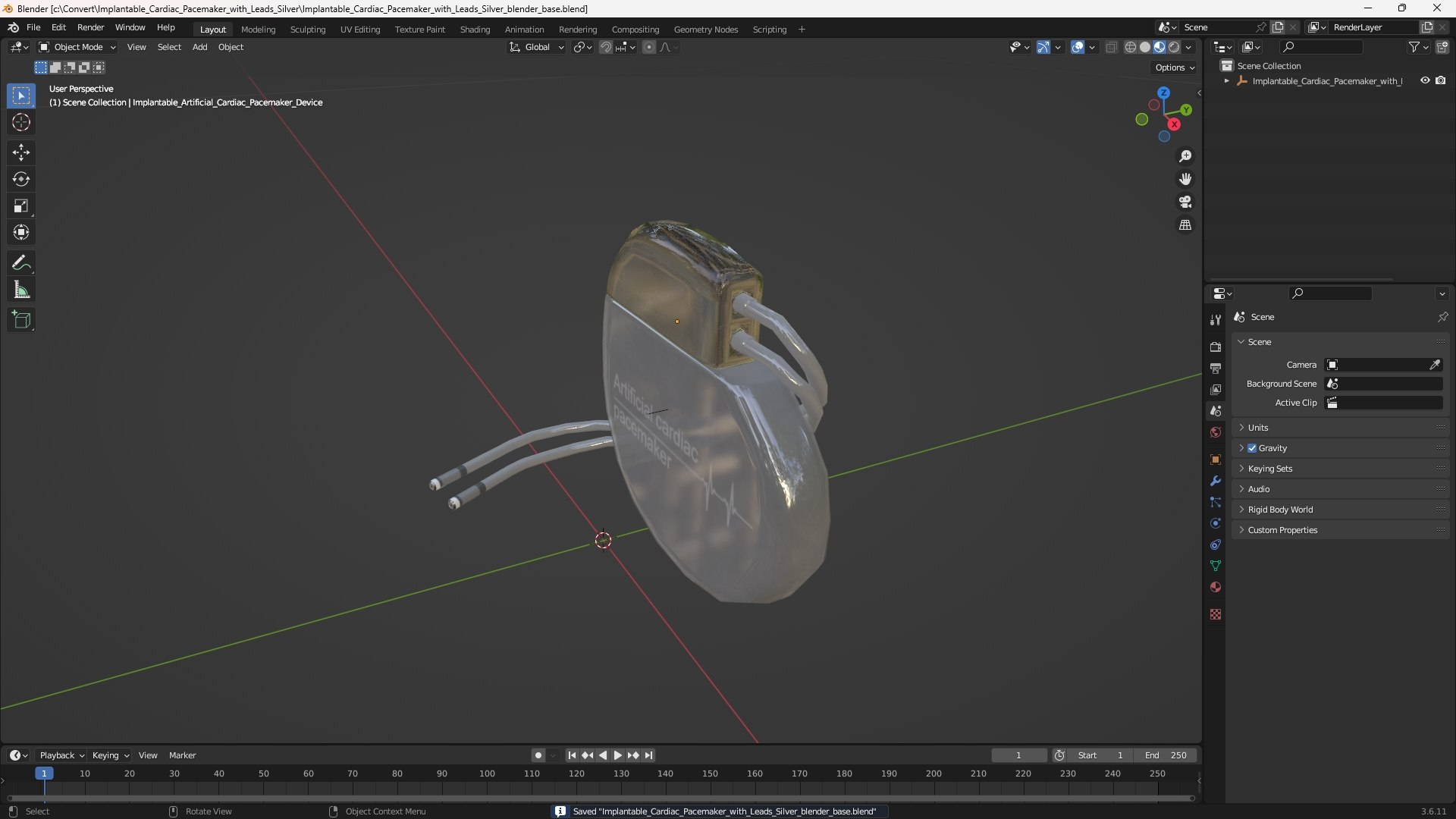Activate the Rotate tool
The height and width of the screenshot is (819, 1456).
tap(21, 179)
